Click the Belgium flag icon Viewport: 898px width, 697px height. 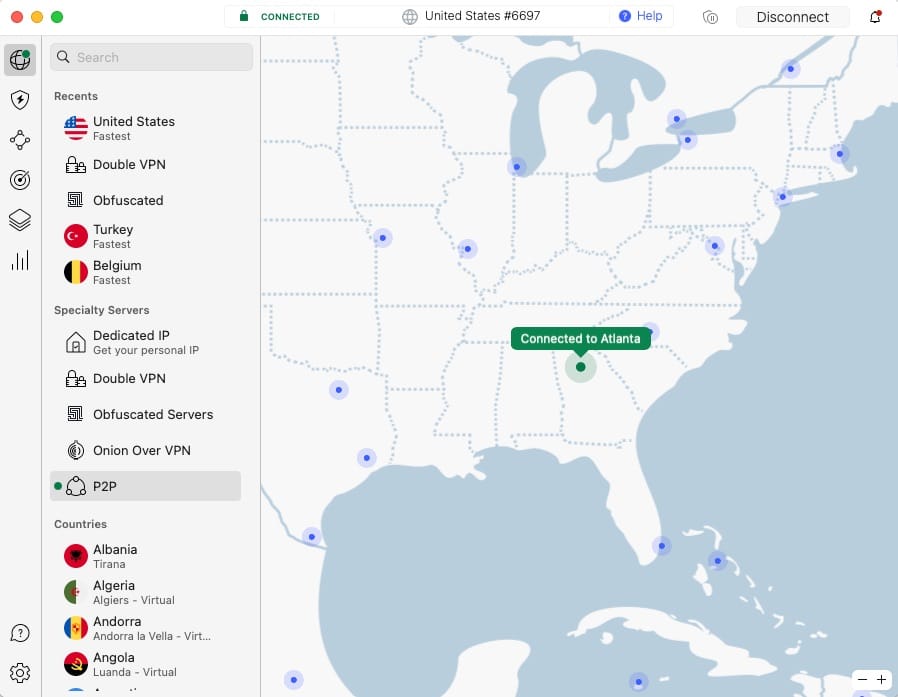pyautogui.click(x=76, y=272)
